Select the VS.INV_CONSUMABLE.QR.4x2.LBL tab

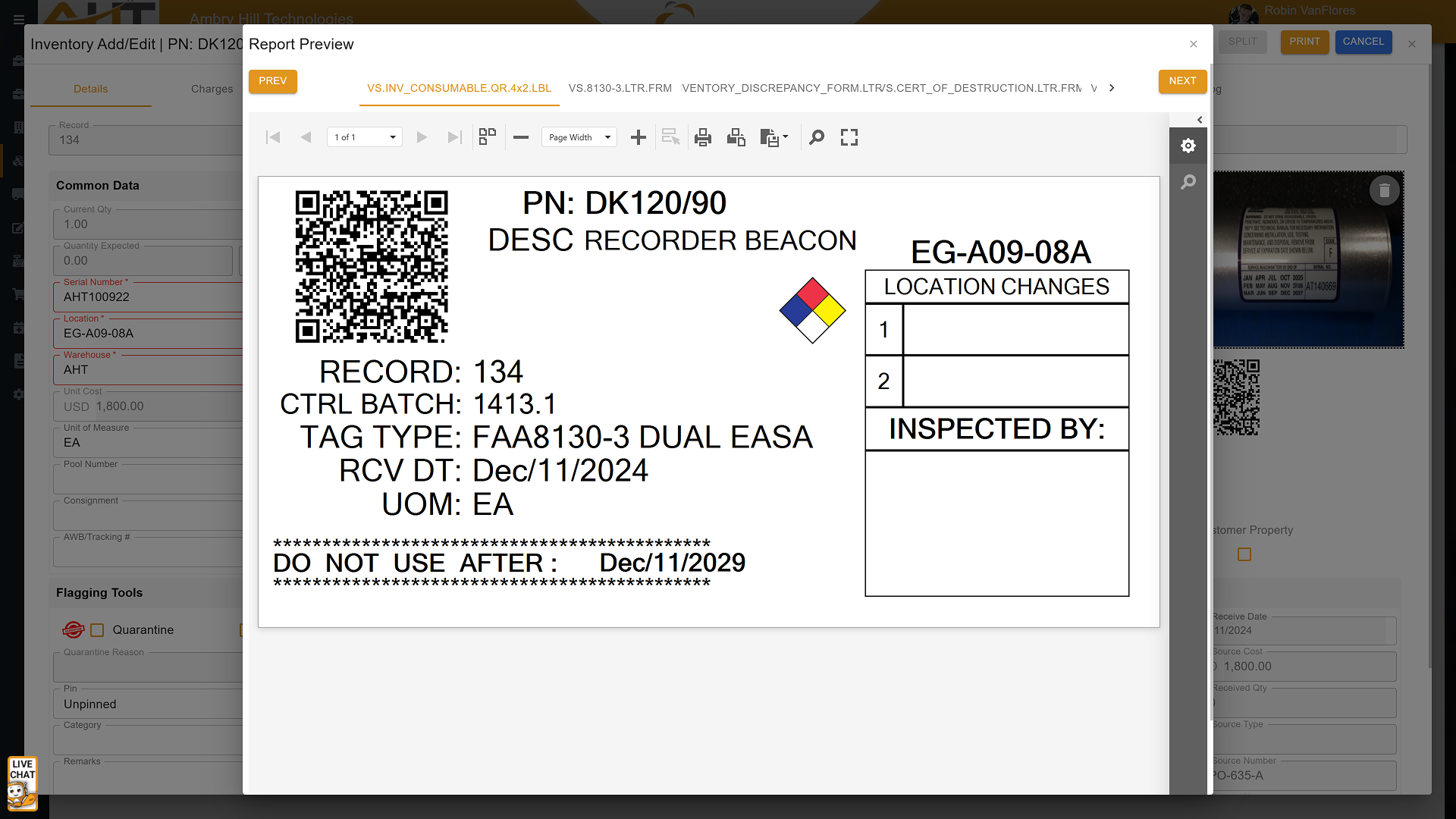tap(459, 88)
